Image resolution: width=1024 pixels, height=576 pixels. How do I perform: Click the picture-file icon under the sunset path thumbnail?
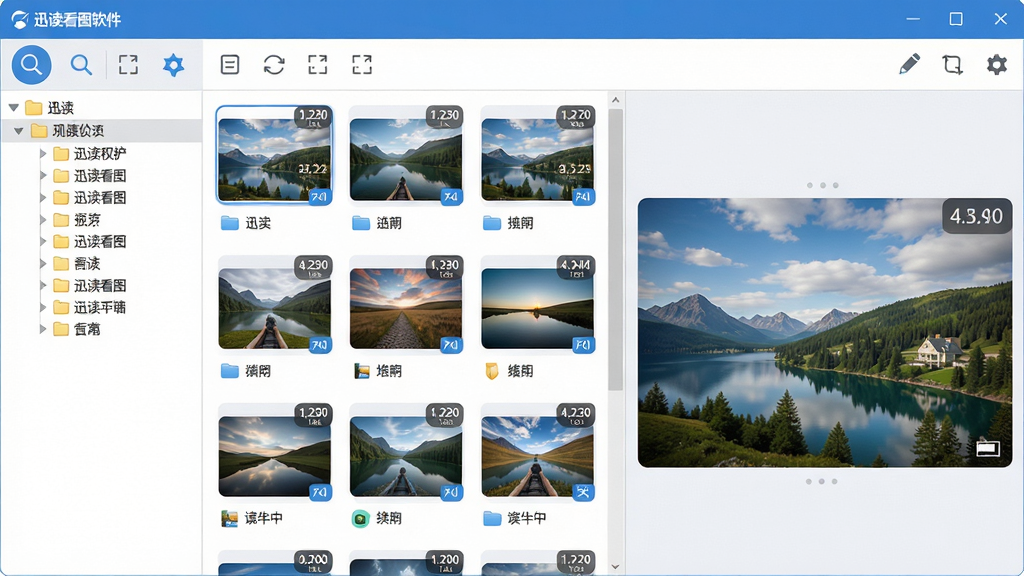(362, 372)
